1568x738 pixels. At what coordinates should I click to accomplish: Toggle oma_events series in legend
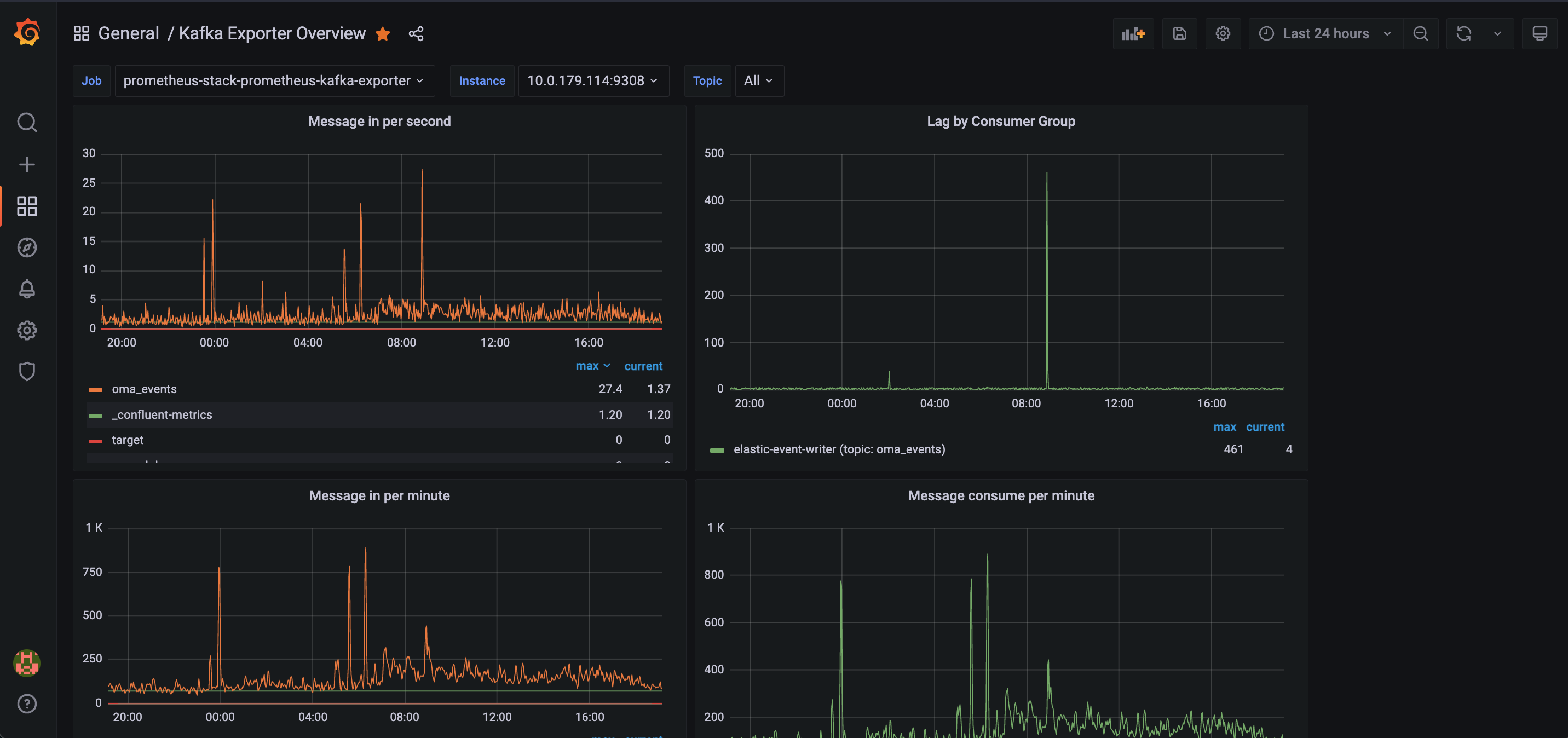[144, 389]
